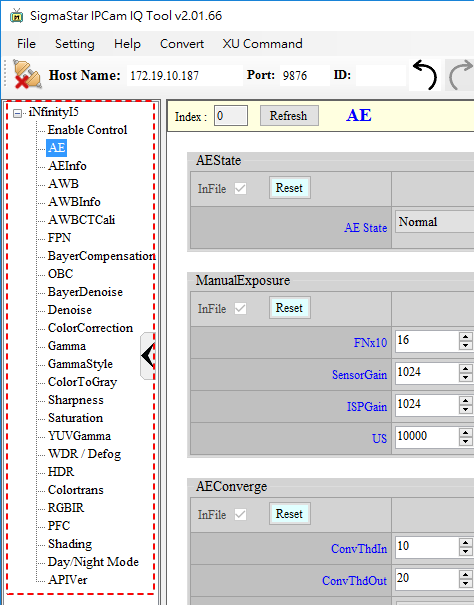Click the connect/disconnect plug icon
This screenshot has width=474, height=605.
(26, 74)
